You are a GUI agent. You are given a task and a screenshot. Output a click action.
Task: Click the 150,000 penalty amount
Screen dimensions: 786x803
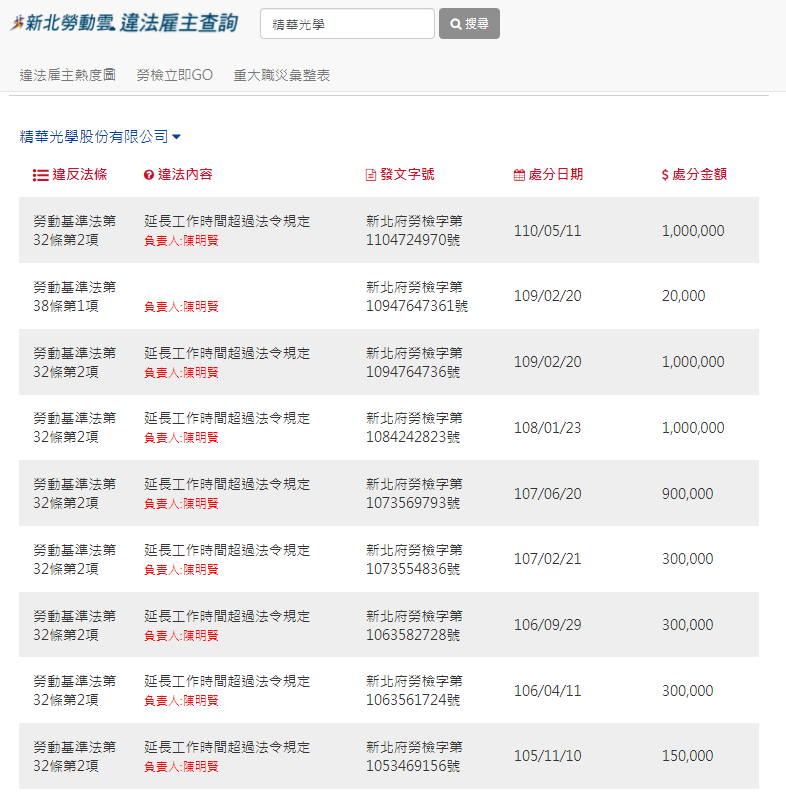click(x=688, y=756)
